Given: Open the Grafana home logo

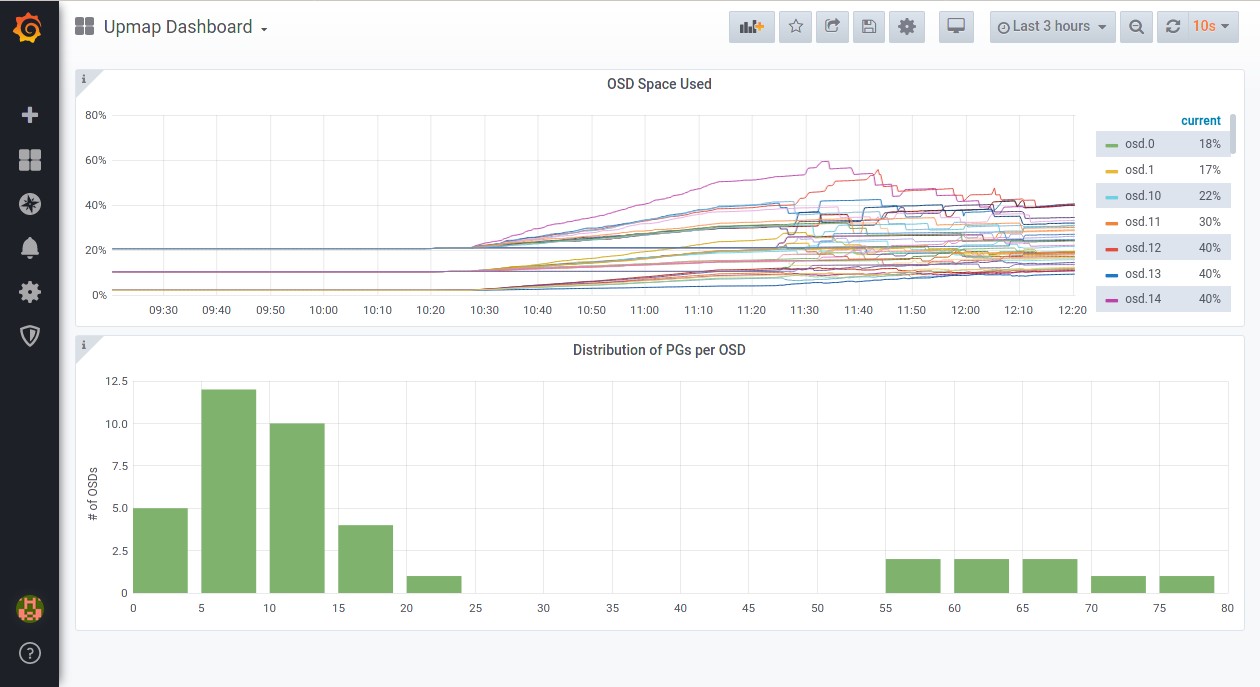Looking at the screenshot, I should tap(29, 29).
